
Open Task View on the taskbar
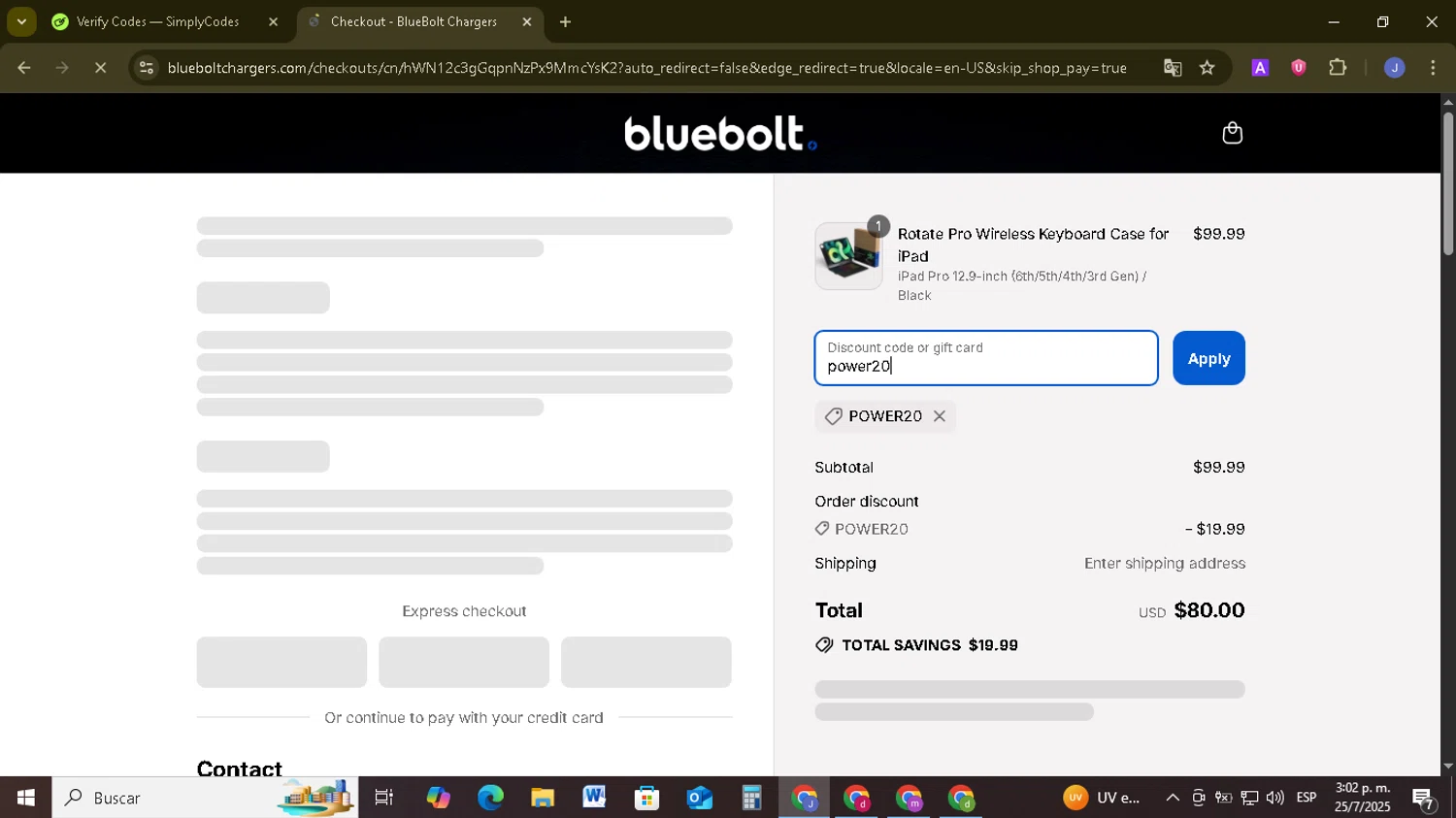[x=384, y=798]
